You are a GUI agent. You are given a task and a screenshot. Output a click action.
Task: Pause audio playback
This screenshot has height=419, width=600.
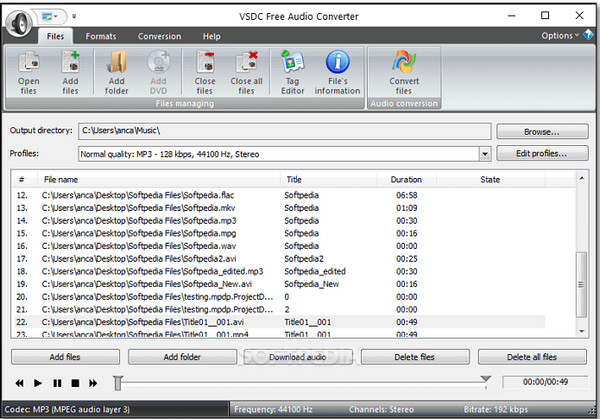tap(57, 383)
